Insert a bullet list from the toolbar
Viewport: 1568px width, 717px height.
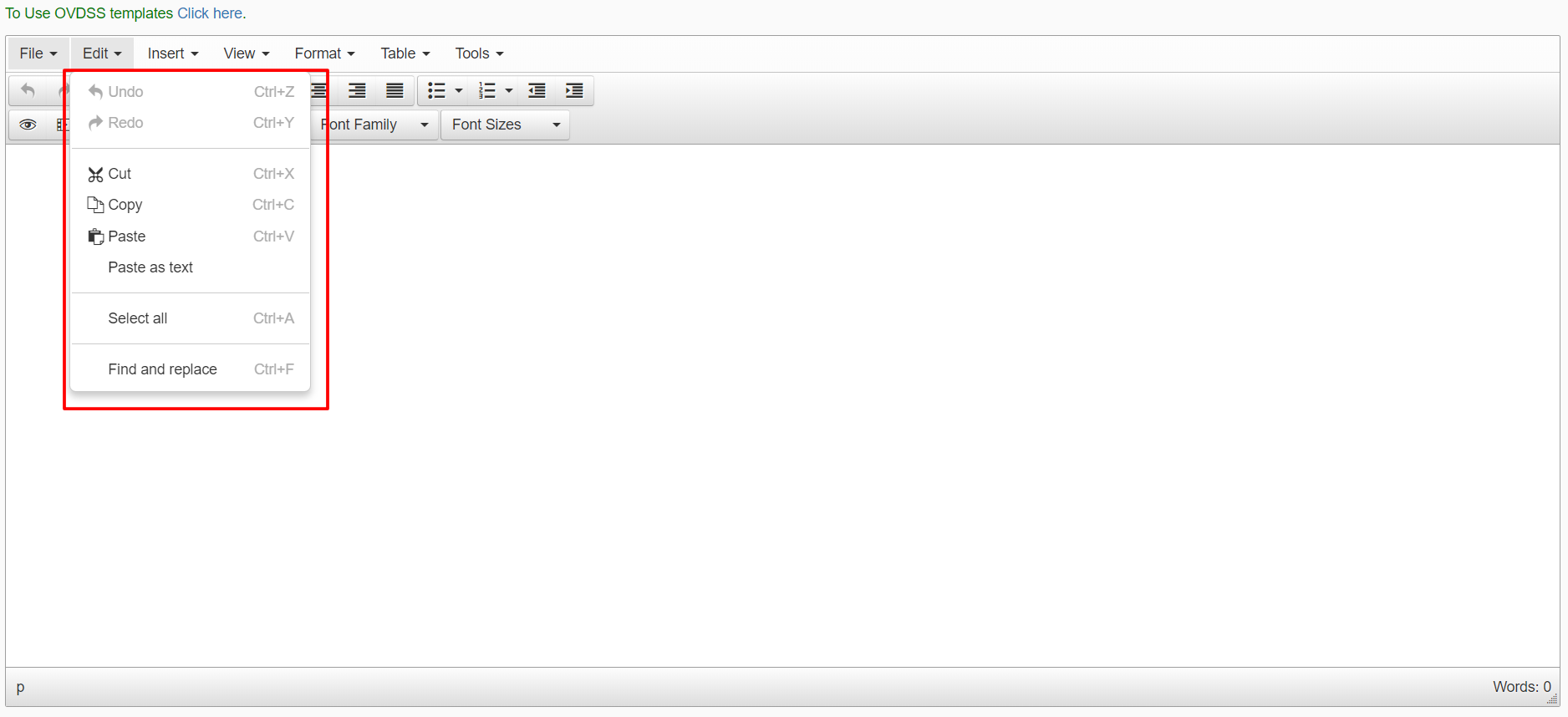(436, 90)
